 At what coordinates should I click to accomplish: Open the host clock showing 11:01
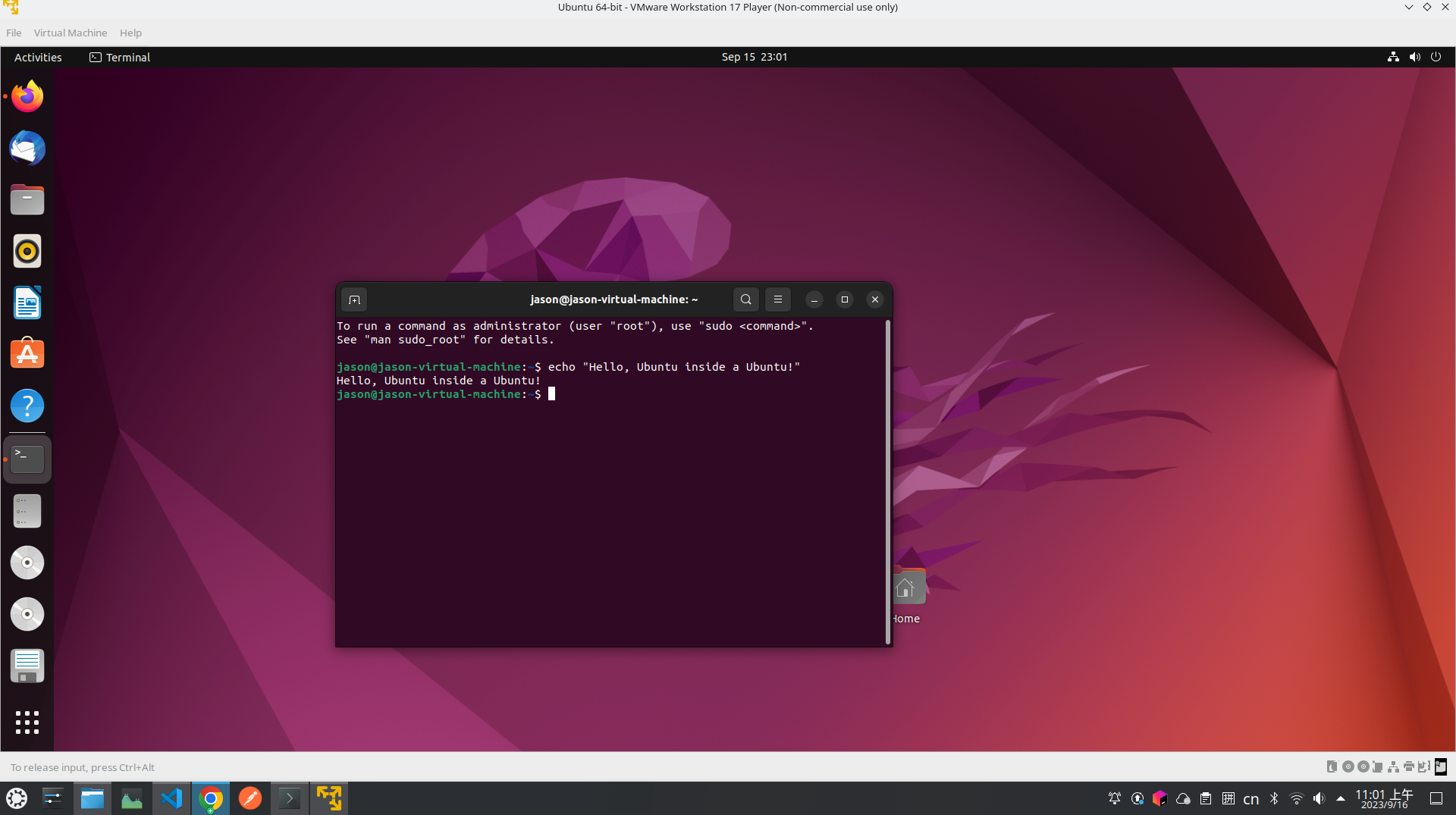point(1384,798)
